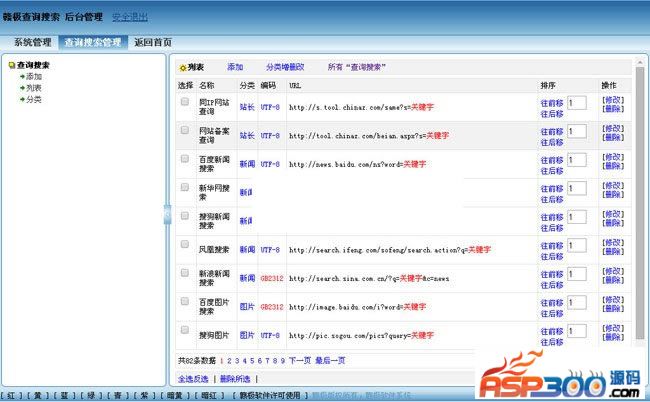Switch theme color to 绿
650x402 pixels.
pos(91,396)
